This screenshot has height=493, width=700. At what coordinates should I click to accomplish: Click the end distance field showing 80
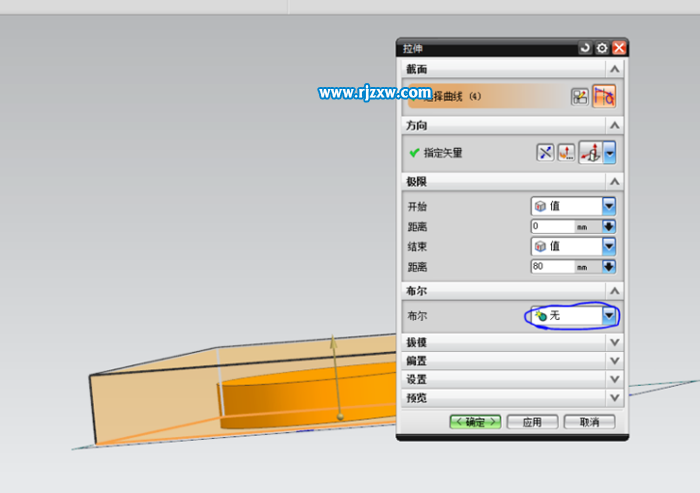click(553, 267)
